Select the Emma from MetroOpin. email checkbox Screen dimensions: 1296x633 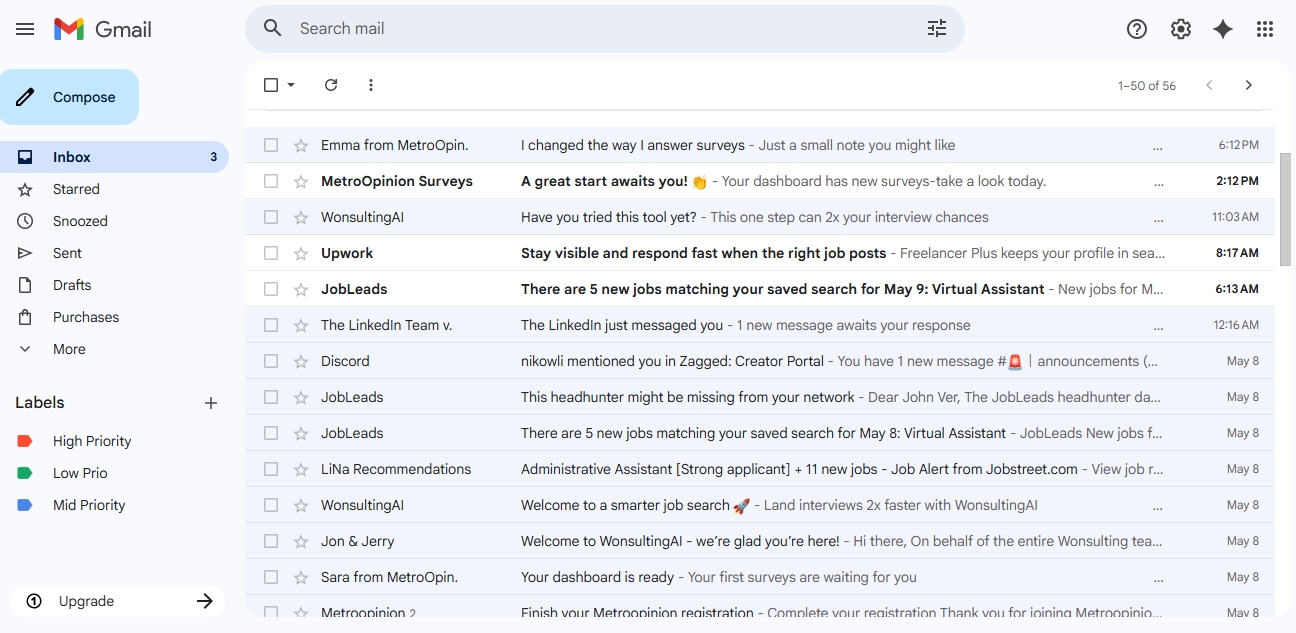tap(271, 145)
